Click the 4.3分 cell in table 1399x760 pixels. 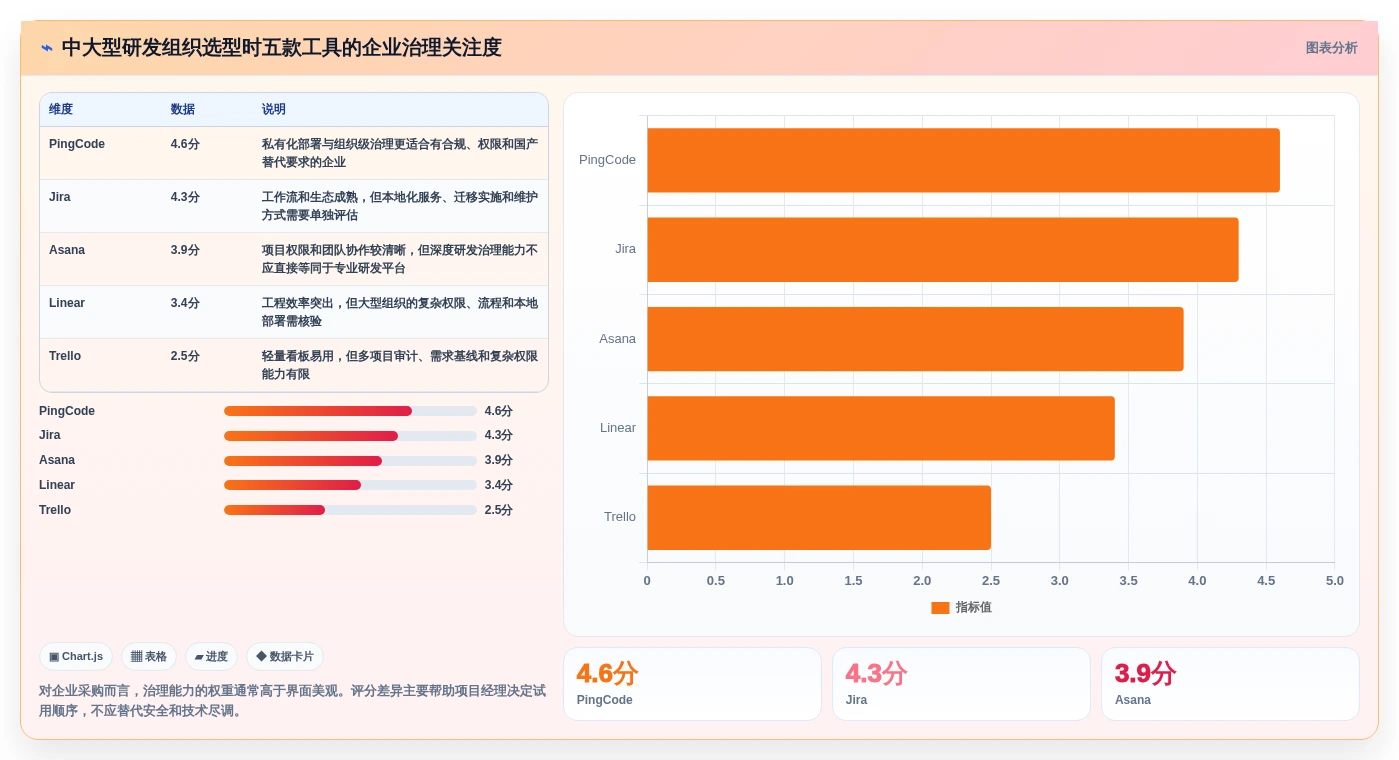(x=185, y=197)
